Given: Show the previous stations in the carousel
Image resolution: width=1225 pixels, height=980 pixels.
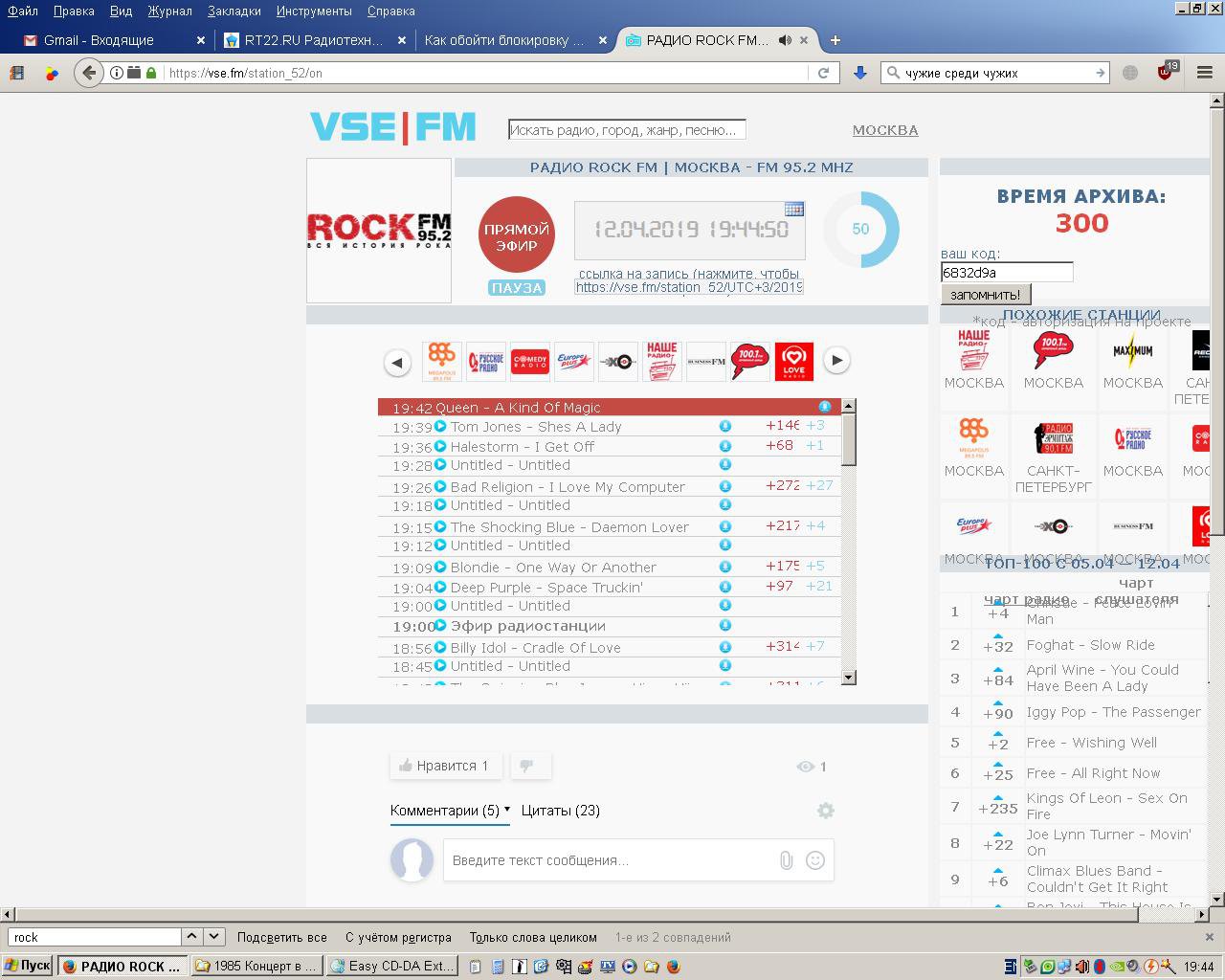Looking at the screenshot, I should click(397, 362).
